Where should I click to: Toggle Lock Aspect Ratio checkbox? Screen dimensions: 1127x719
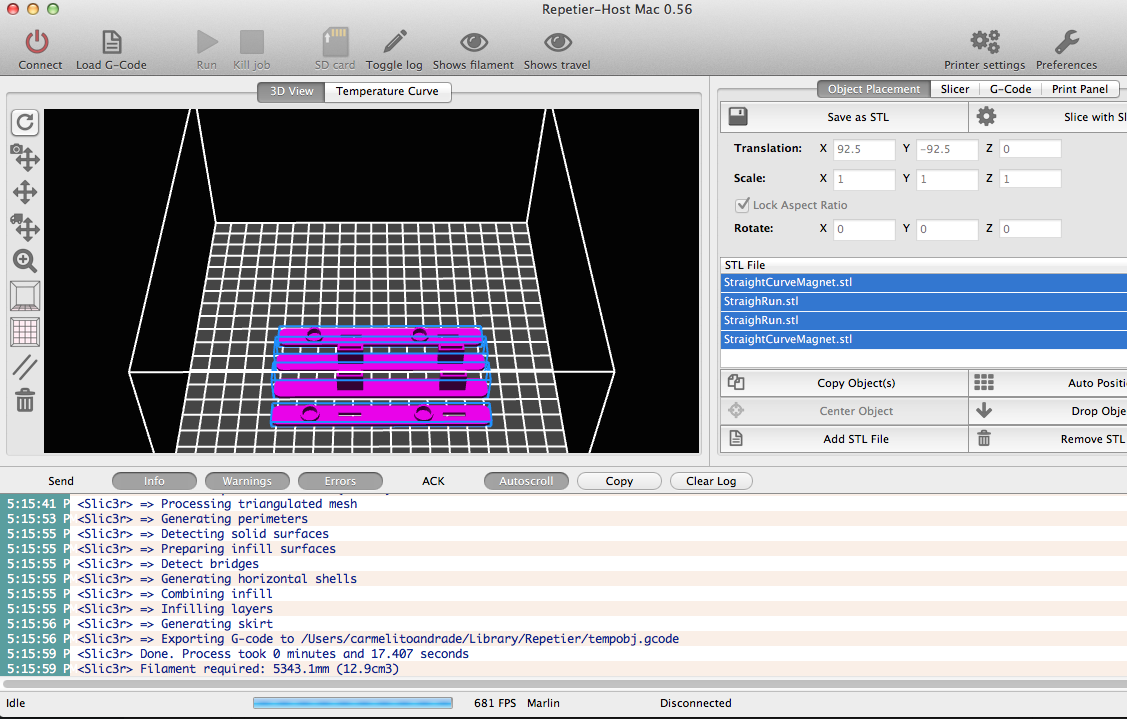click(742, 205)
